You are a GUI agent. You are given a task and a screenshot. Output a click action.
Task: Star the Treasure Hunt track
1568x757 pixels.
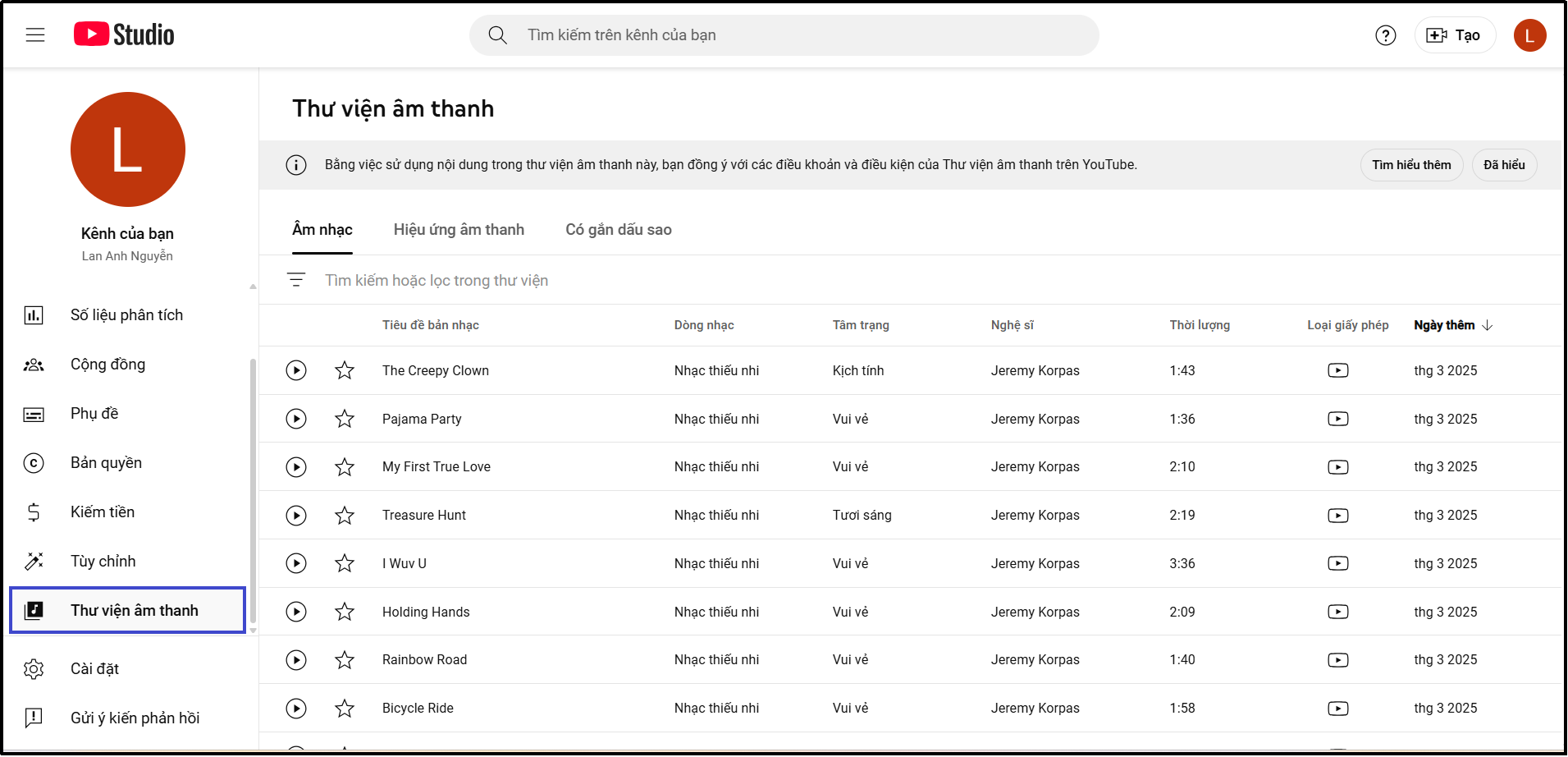tap(345, 515)
